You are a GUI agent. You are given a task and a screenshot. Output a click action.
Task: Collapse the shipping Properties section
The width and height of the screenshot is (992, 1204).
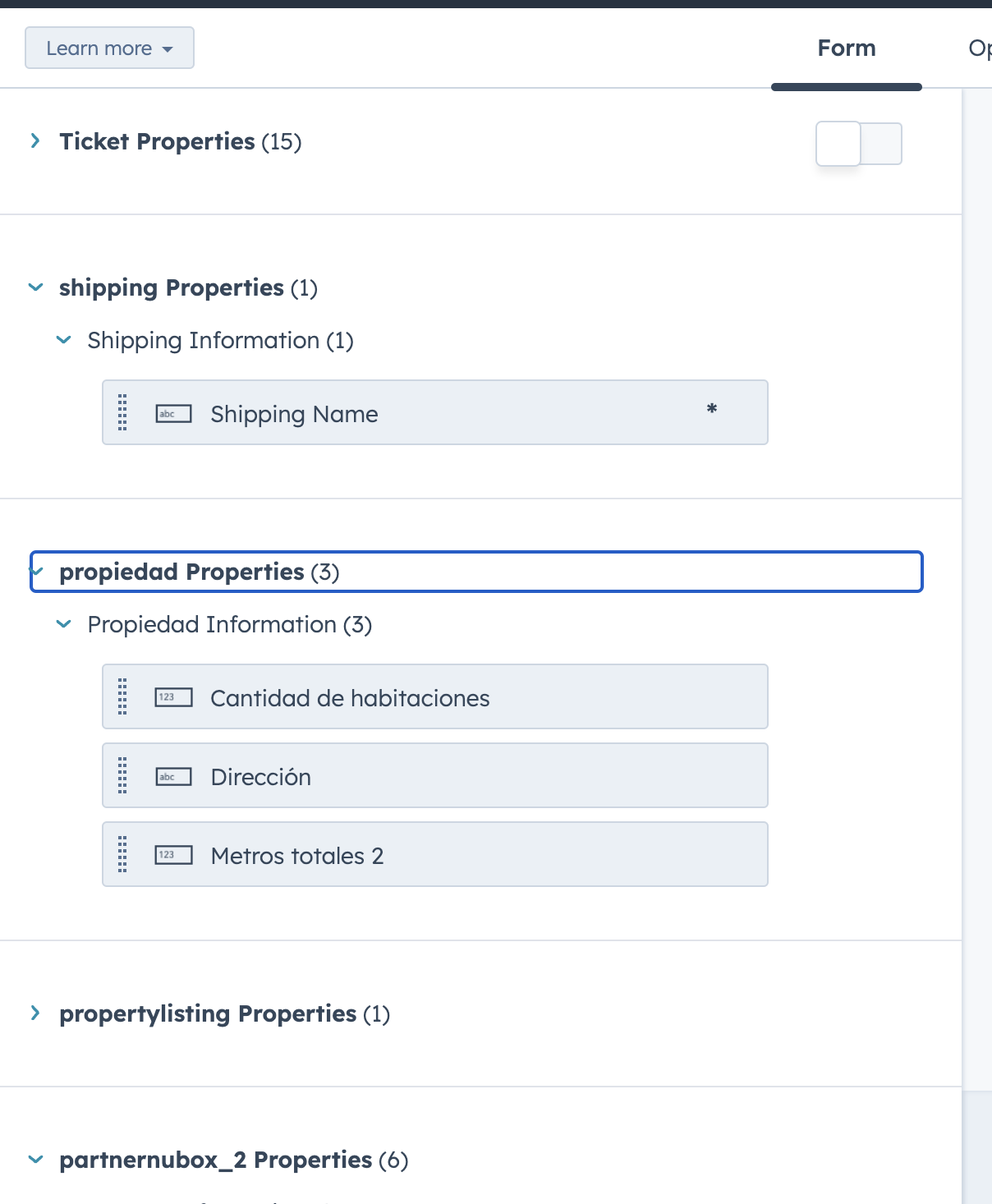34,287
